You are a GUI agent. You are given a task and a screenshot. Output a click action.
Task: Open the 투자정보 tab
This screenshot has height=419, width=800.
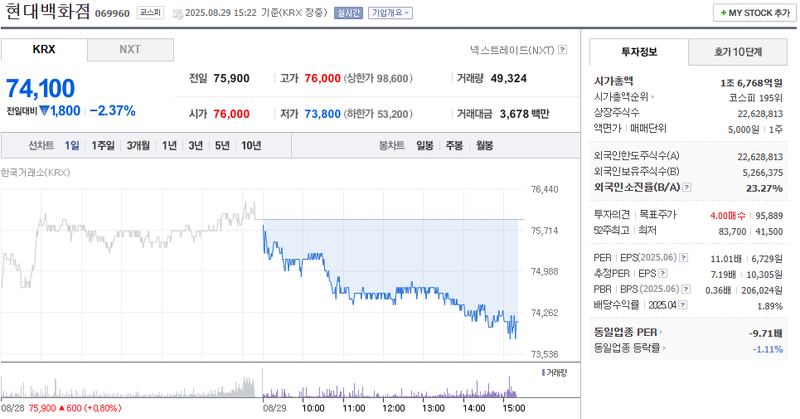click(639, 52)
